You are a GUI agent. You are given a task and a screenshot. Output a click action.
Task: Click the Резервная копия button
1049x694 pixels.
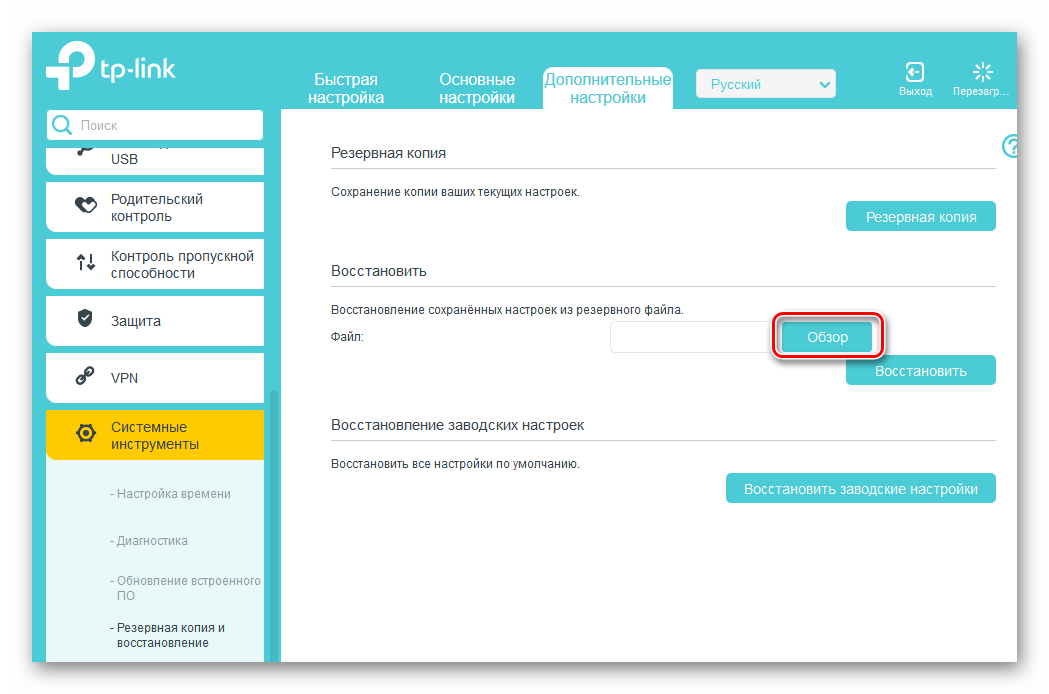click(x=921, y=216)
